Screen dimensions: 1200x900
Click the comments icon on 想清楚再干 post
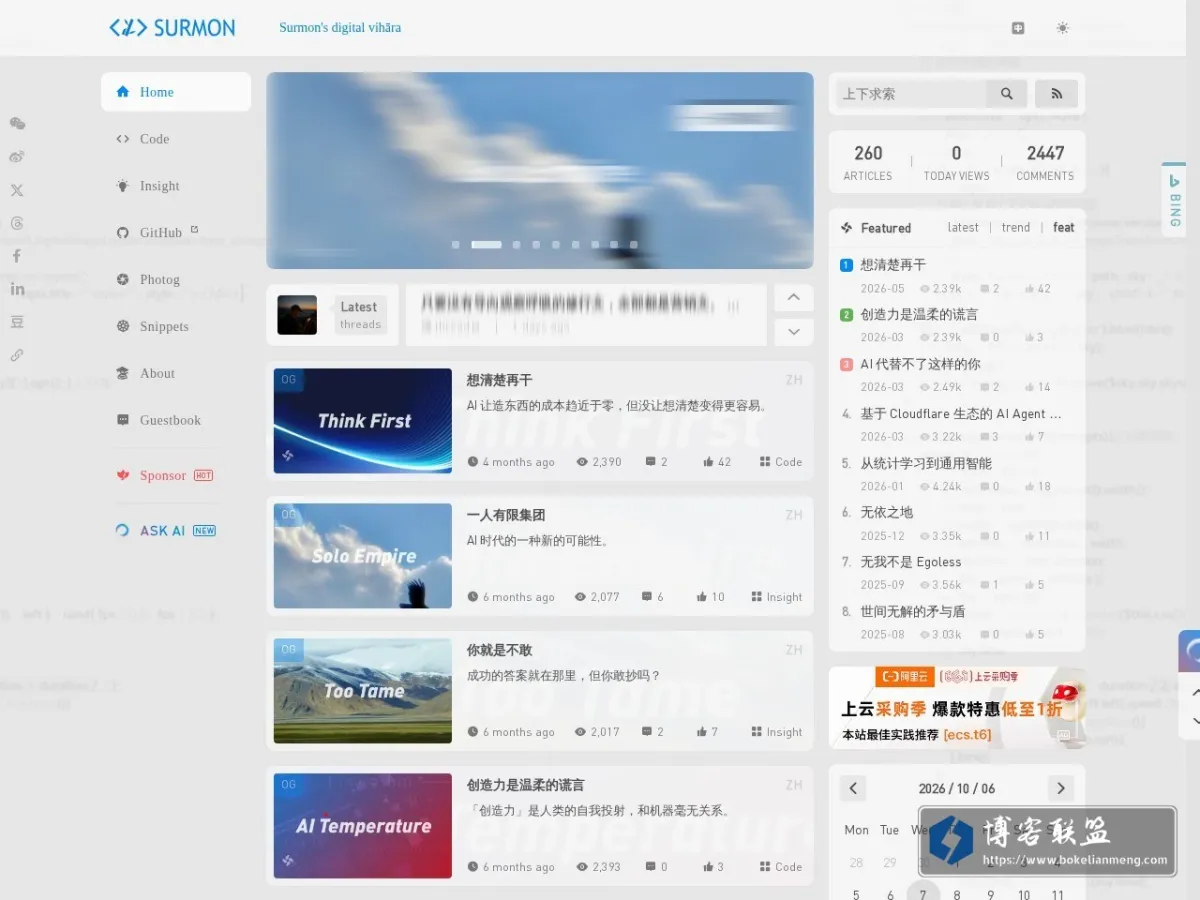tap(651, 462)
